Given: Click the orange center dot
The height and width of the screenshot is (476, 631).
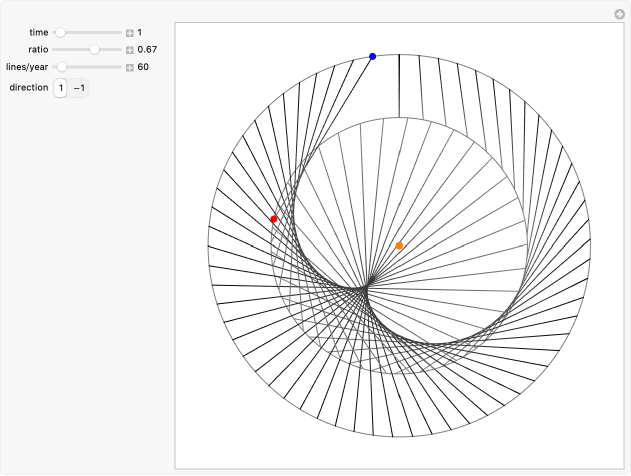Looking at the screenshot, I should 399,245.
